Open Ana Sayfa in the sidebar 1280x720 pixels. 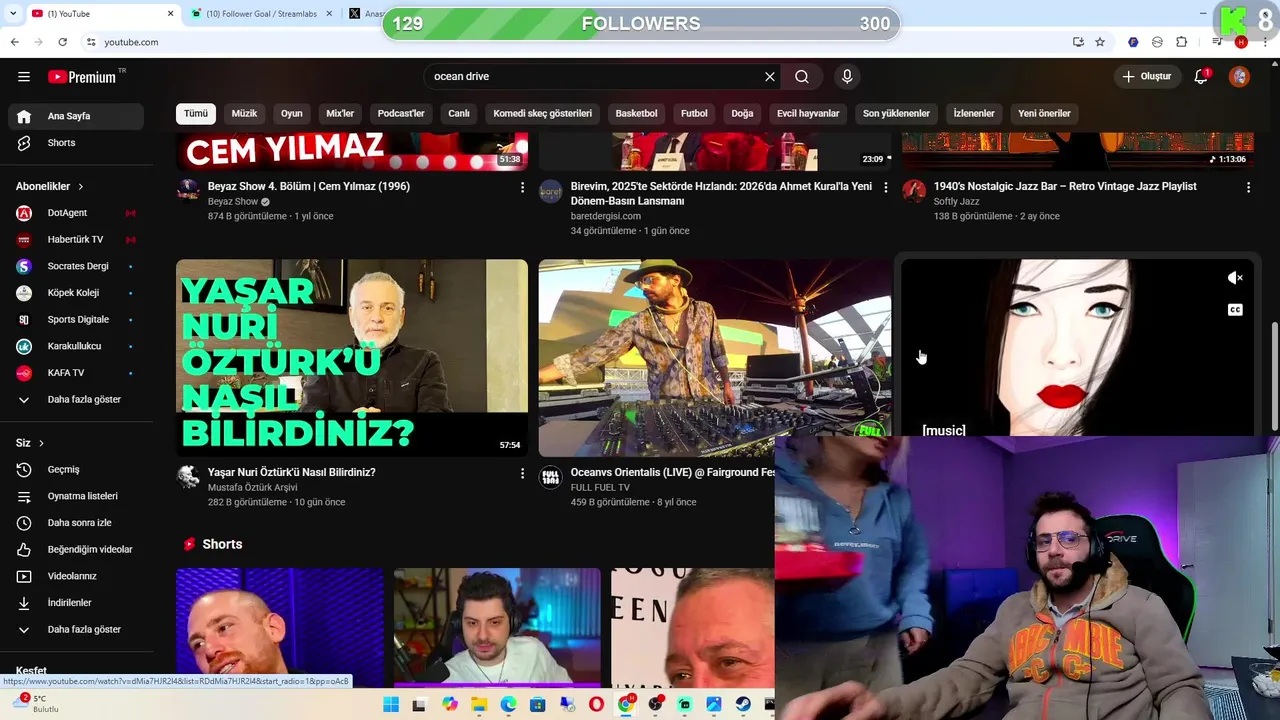coord(76,116)
